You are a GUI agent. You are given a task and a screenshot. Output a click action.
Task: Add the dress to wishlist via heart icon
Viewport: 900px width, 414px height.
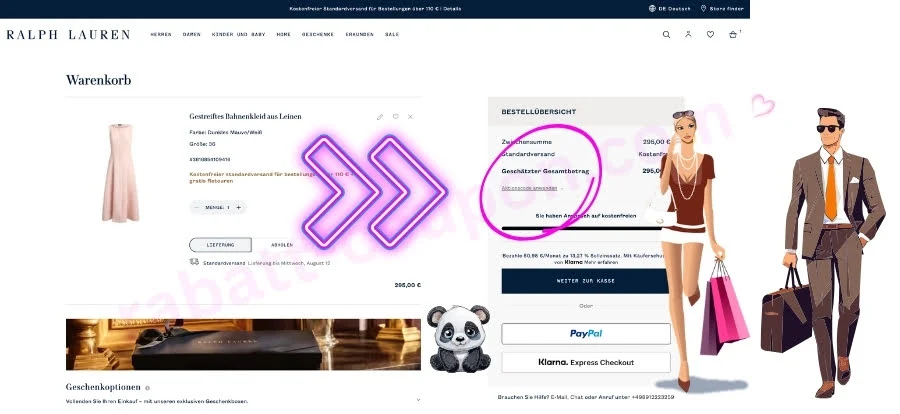coord(395,117)
